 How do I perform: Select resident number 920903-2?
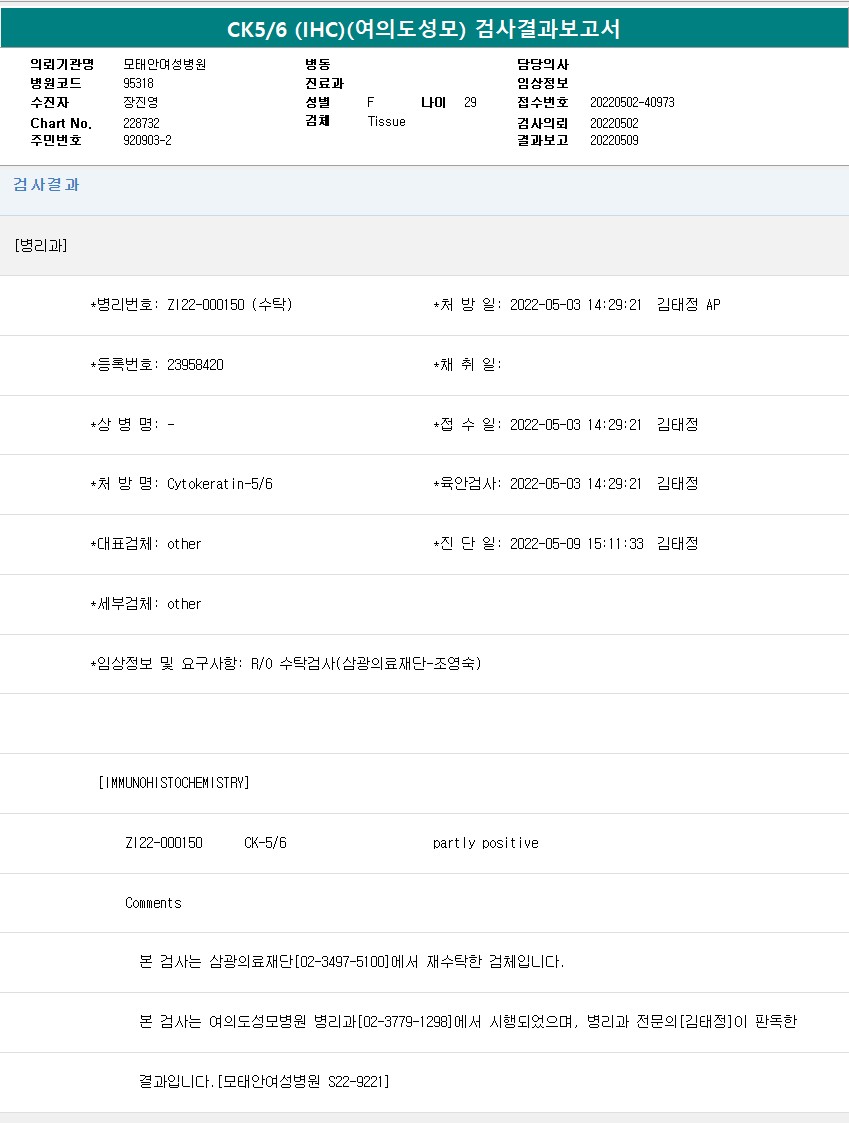pos(148,140)
